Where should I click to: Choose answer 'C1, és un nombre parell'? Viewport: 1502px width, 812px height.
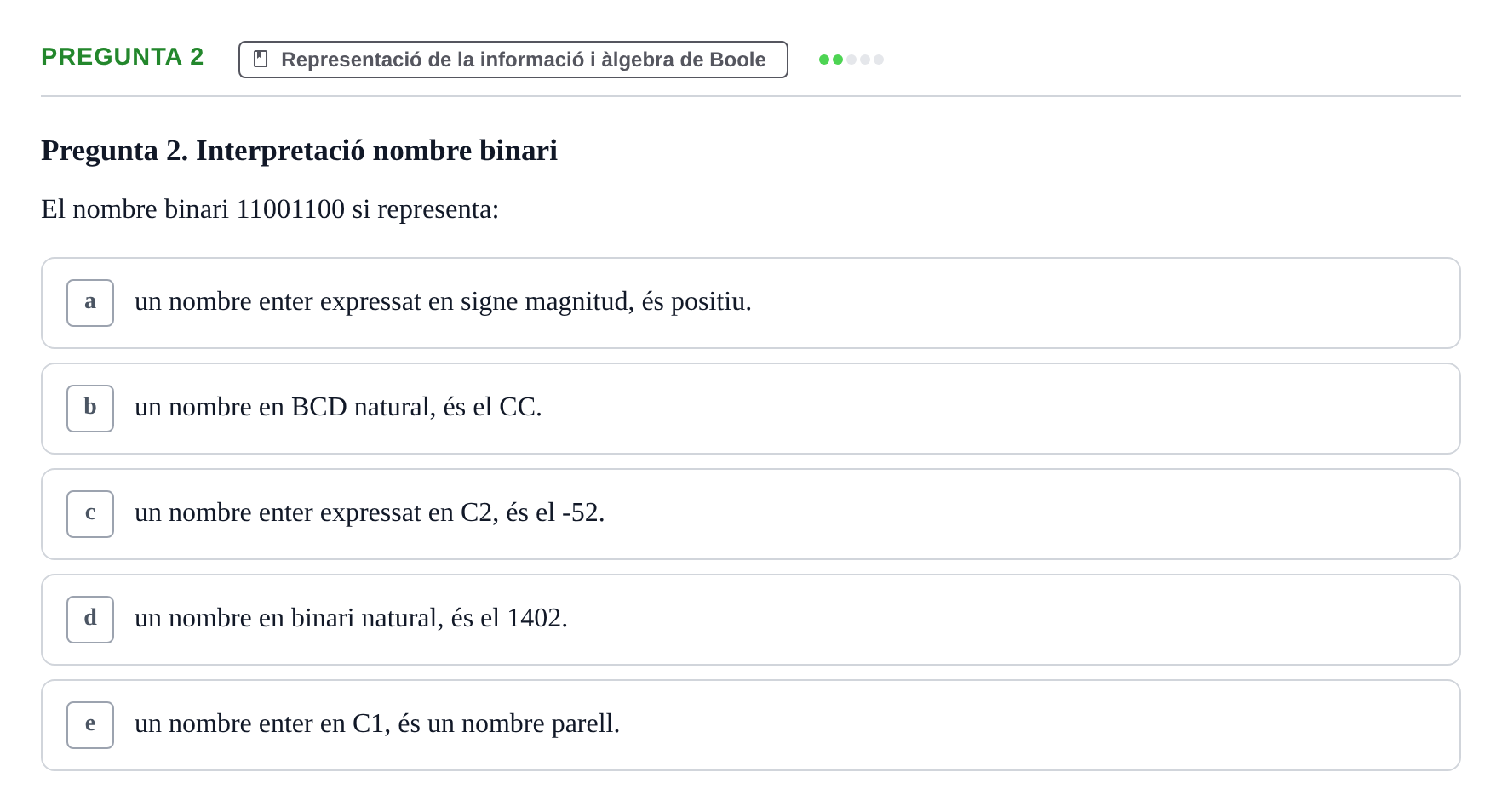tap(751, 725)
